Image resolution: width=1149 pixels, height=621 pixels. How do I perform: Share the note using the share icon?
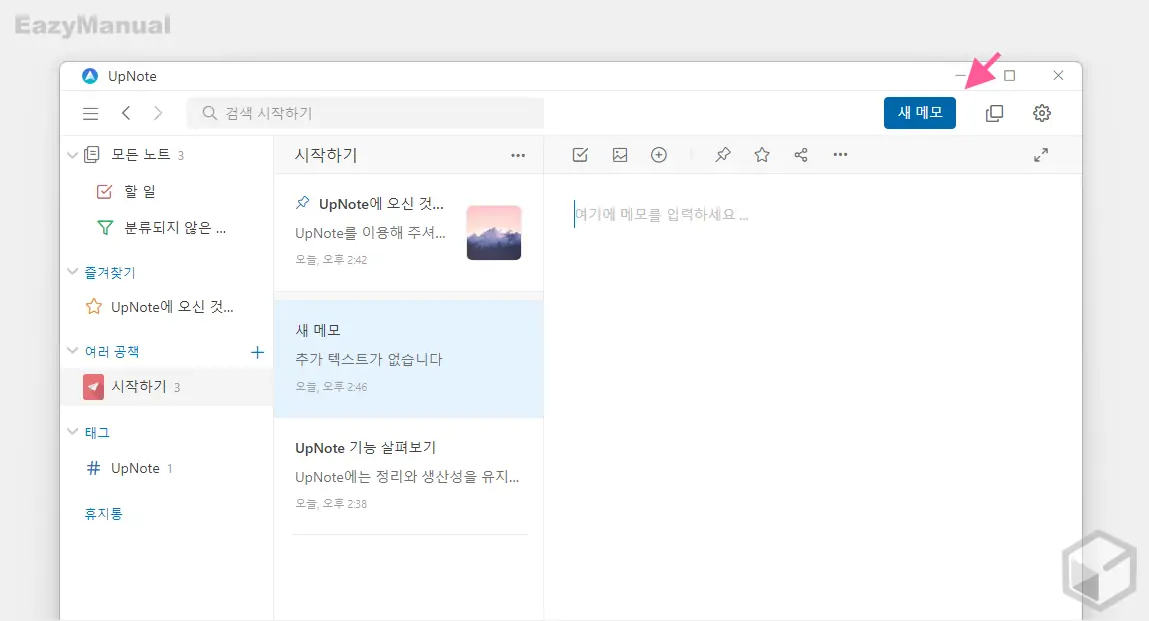801,155
